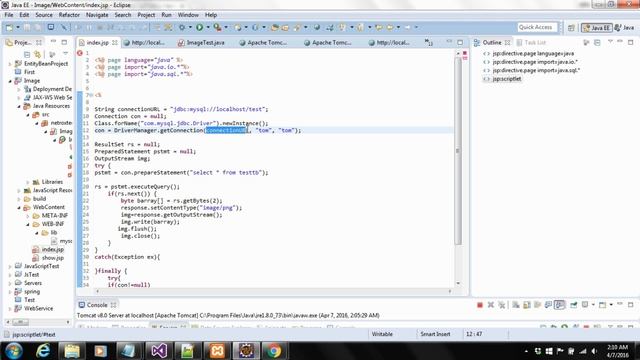Select the META-INF folder
The width and height of the screenshot is (640, 360).
[x=54, y=216]
